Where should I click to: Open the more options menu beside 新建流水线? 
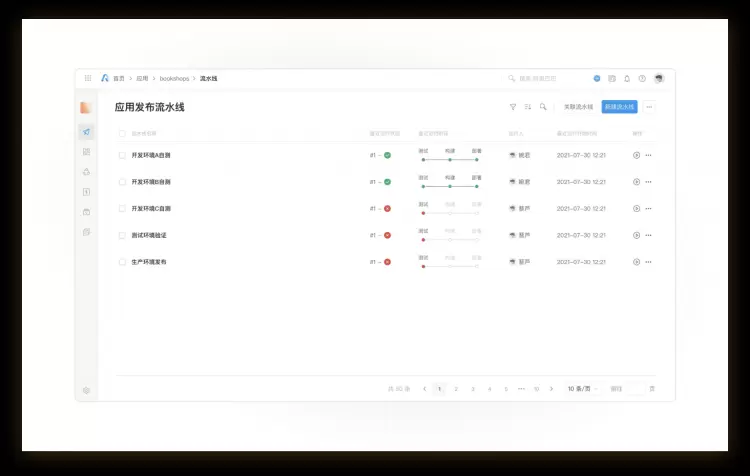[x=649, y=107]
